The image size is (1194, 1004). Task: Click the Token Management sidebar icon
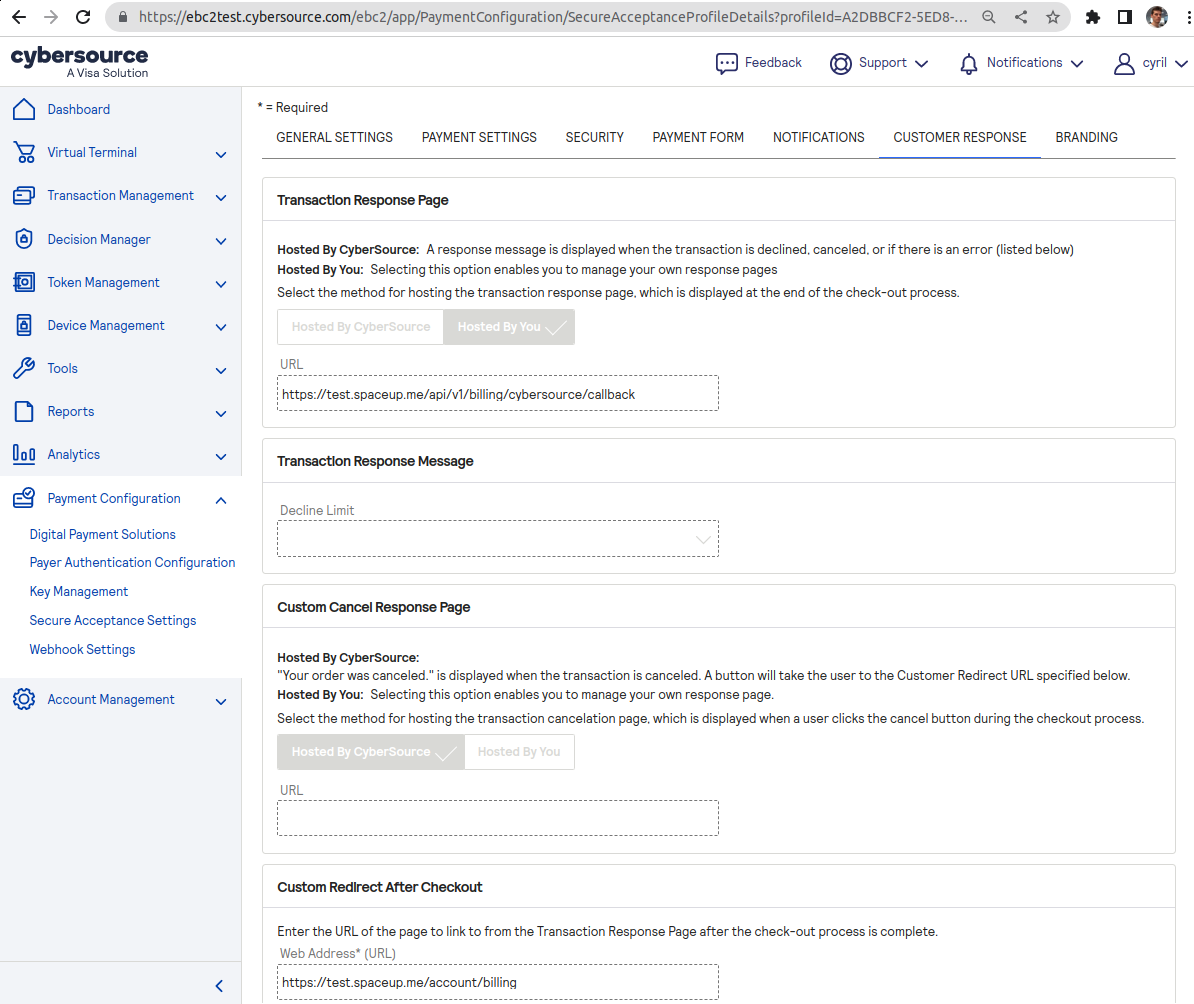tap(24, 282)
